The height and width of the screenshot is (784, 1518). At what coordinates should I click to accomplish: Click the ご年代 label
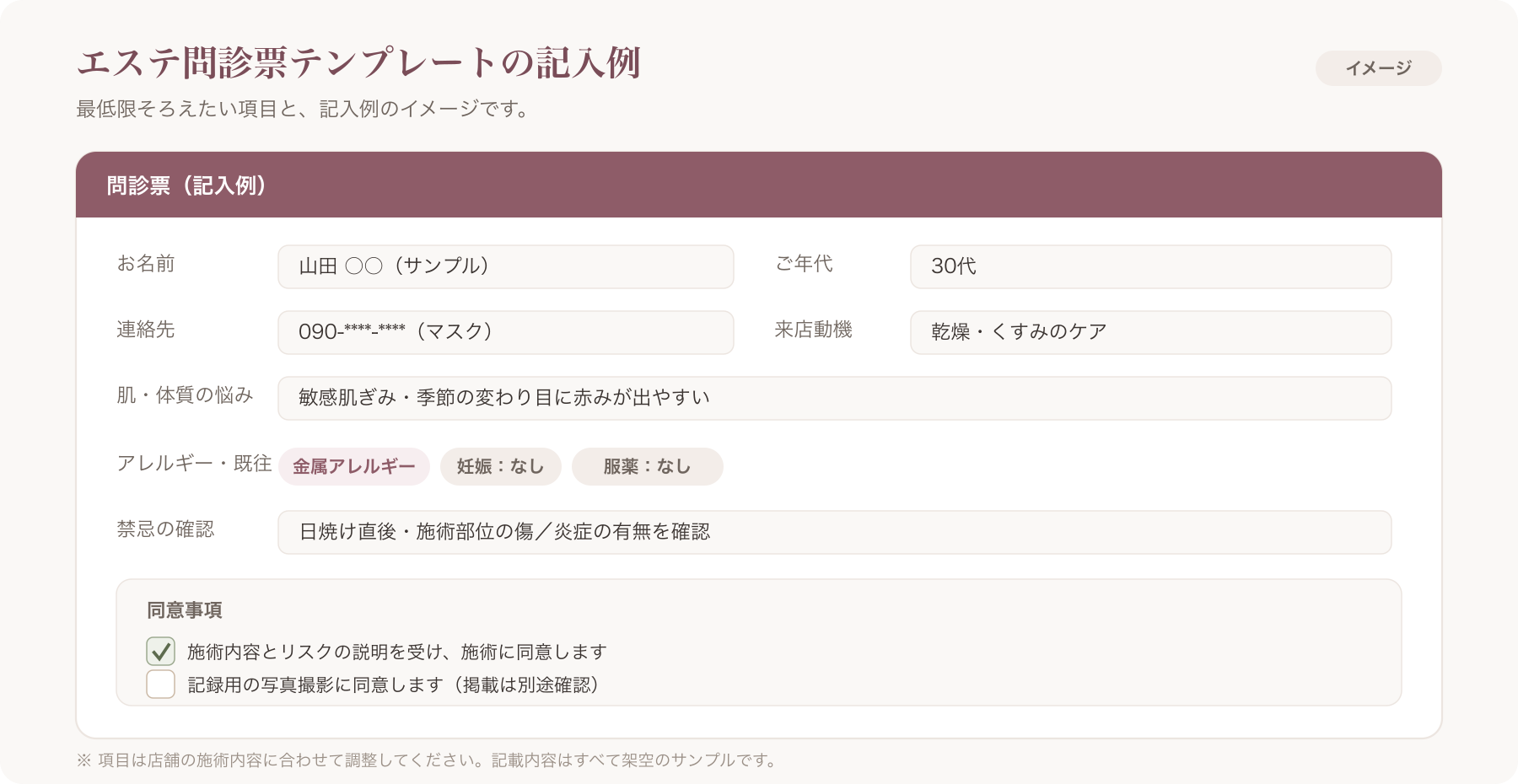(x=804, y=264)
